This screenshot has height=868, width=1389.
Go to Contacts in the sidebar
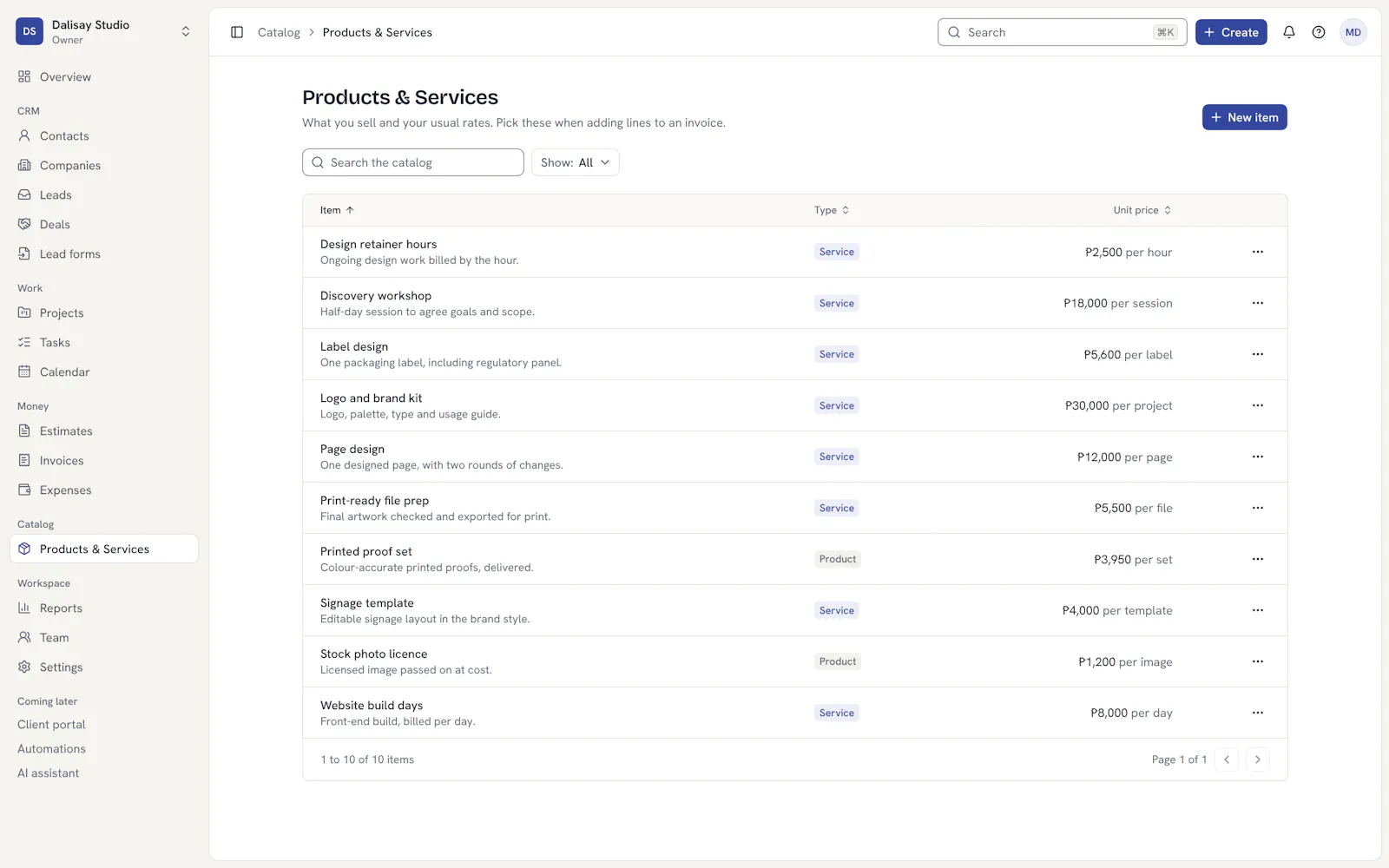click(x=104, y=136)
